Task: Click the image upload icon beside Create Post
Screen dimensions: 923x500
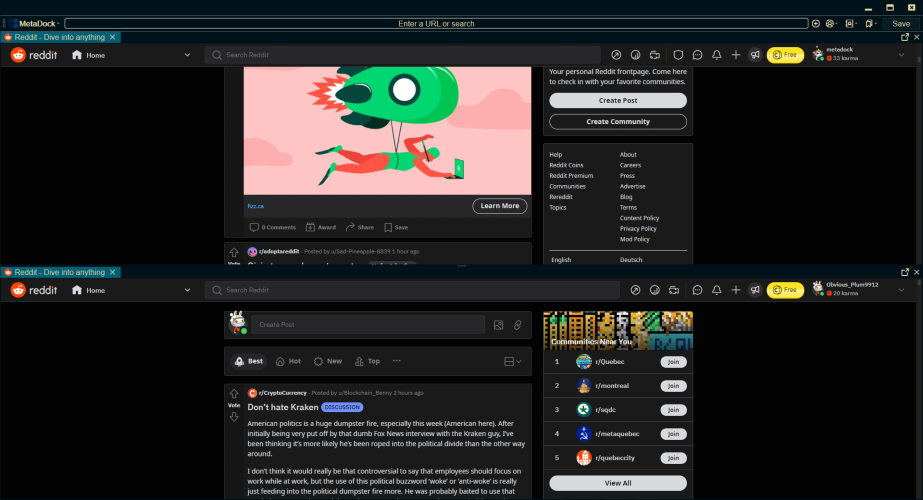Action: click(x=499, y=325)
